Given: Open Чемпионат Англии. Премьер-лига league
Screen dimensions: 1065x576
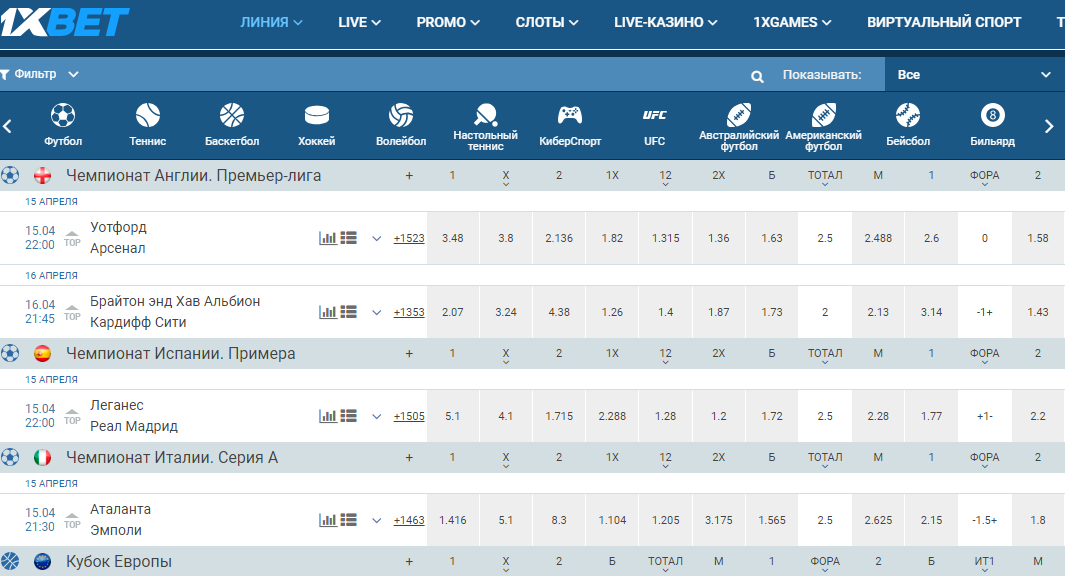Looking at the screenshot, I should (194, 176).
